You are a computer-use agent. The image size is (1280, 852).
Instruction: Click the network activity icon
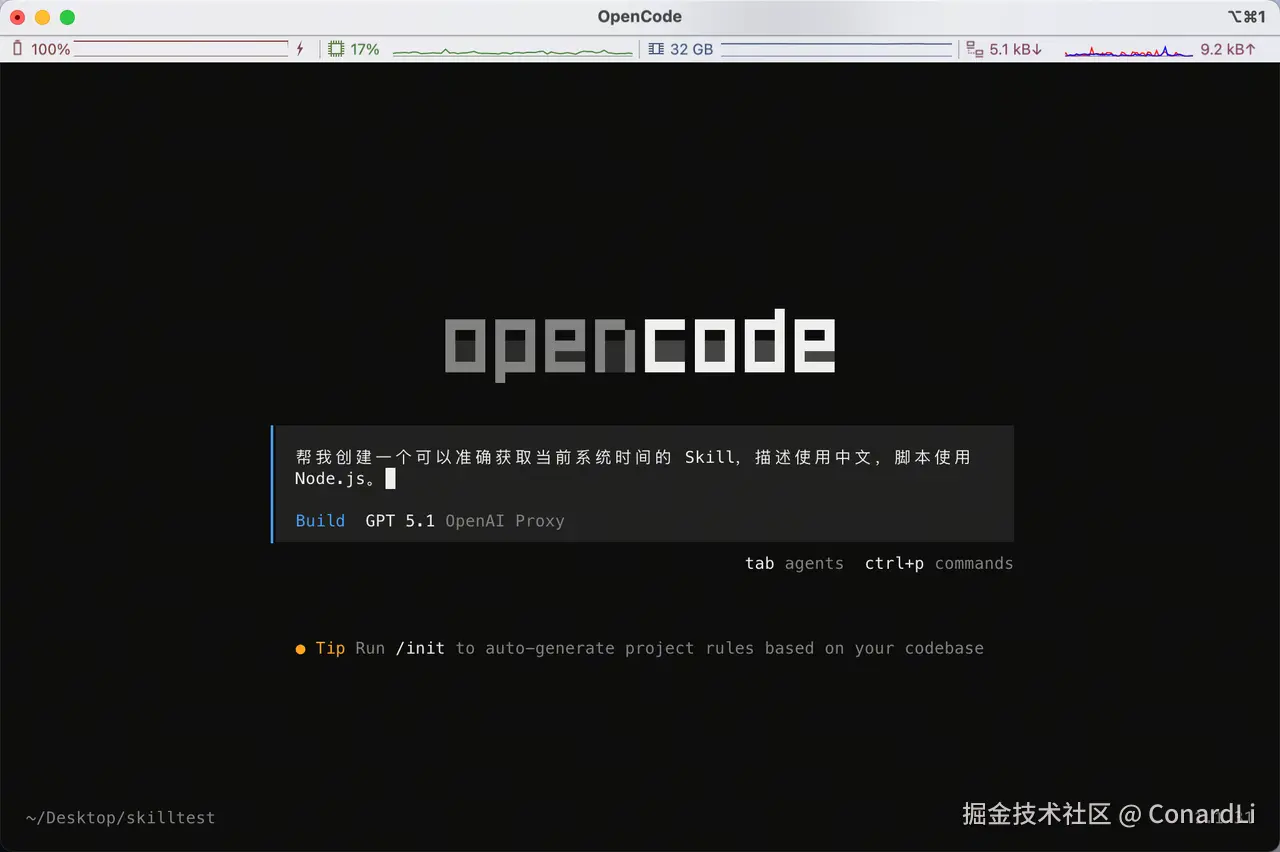975,48
